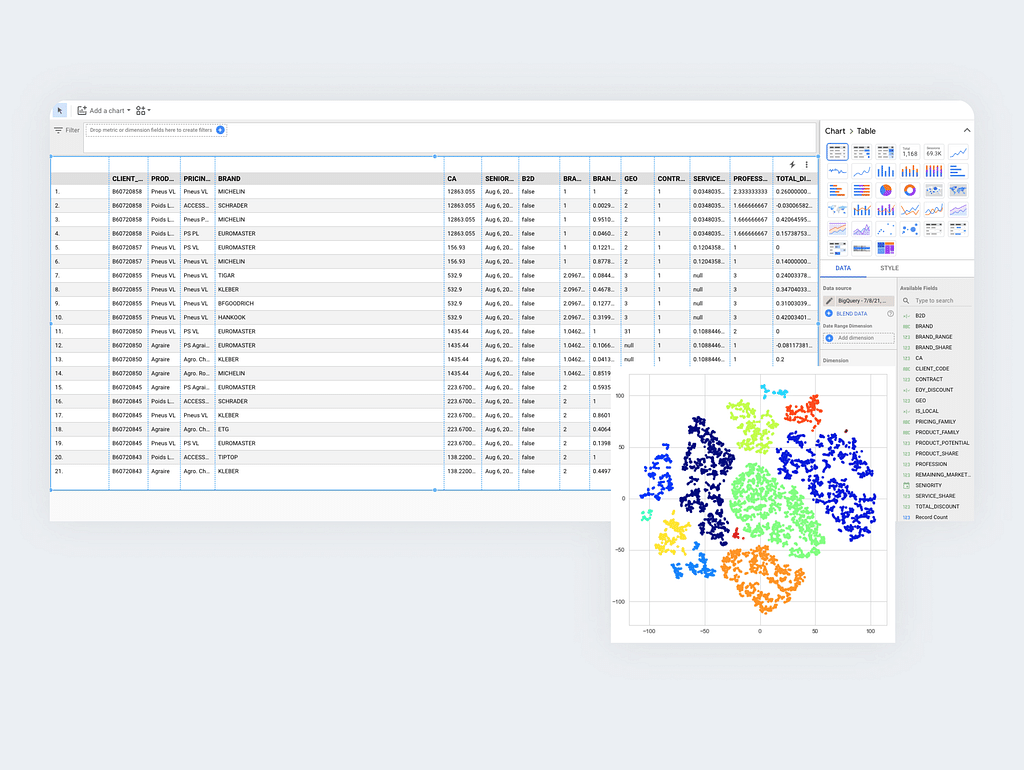Screen dimensions: 1024x770
Task: Select the BRAND_SHARE field in Available Fields
Action: 934,347
